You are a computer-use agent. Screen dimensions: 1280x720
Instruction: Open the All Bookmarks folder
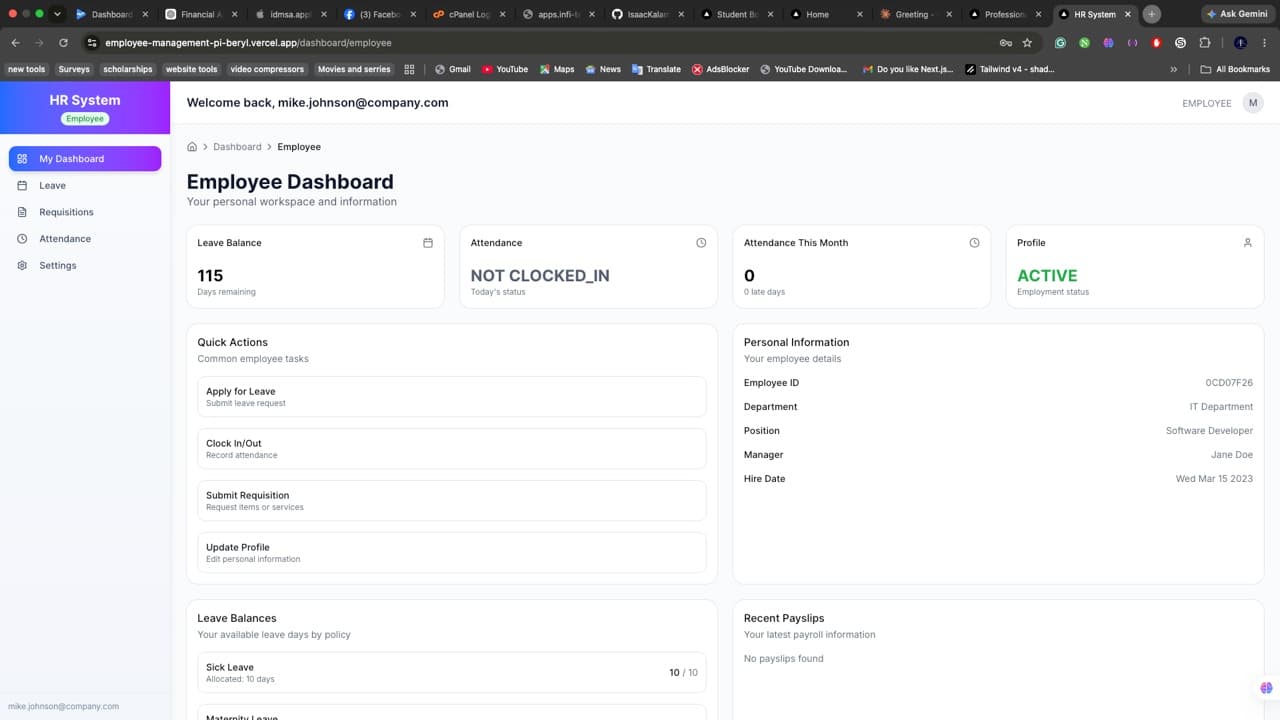pos(1235,69)
